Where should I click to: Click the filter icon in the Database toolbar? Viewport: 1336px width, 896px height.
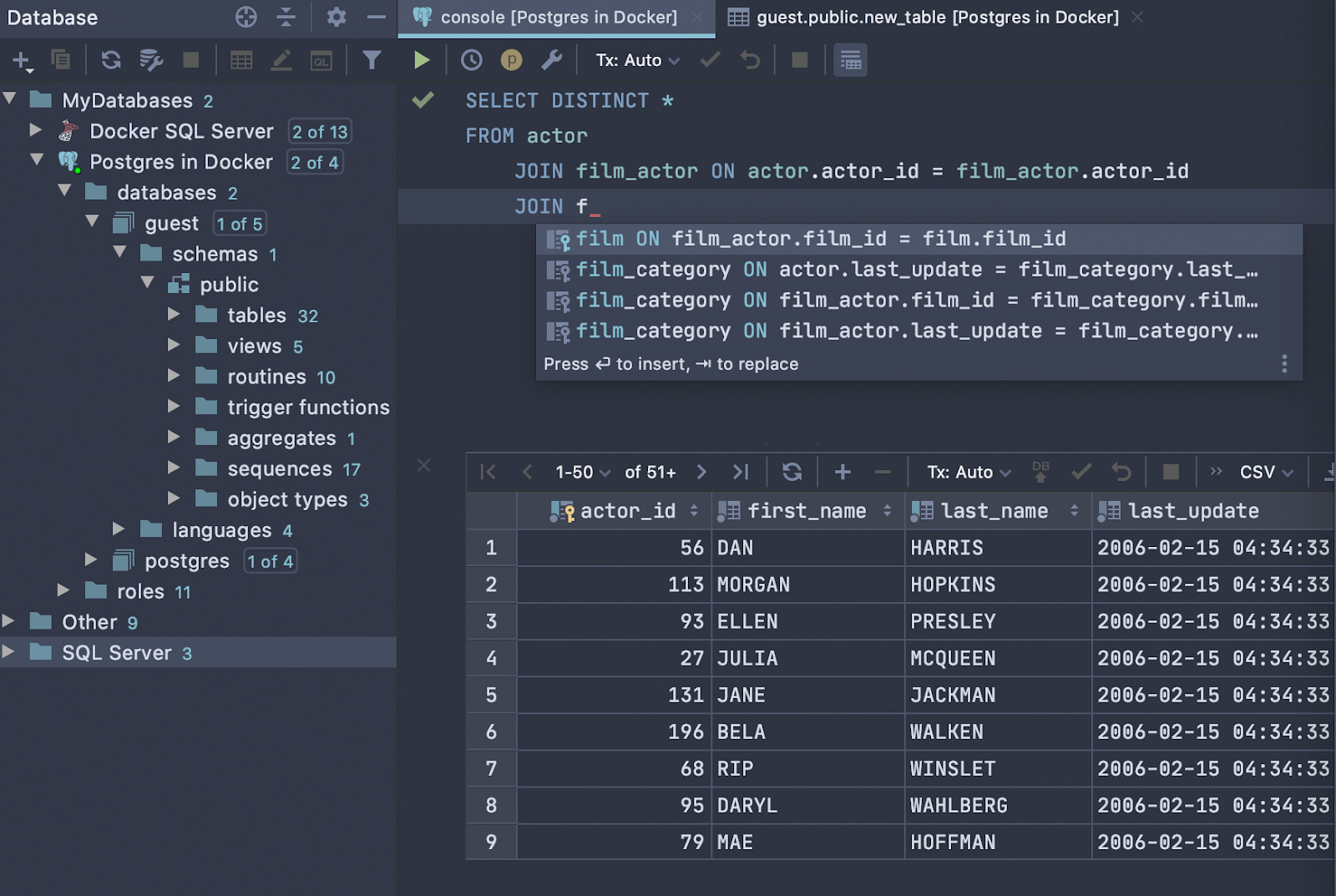372,59
